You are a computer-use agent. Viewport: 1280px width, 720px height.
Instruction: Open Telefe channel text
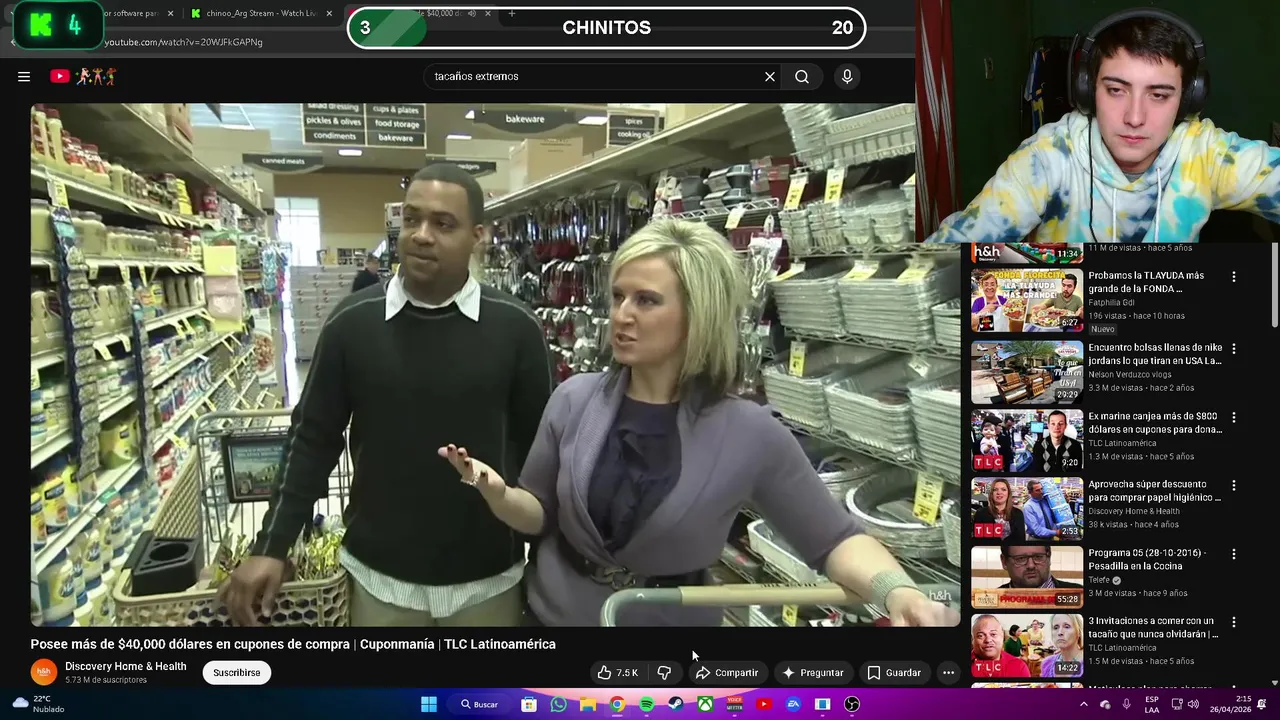coord(1100,580)
